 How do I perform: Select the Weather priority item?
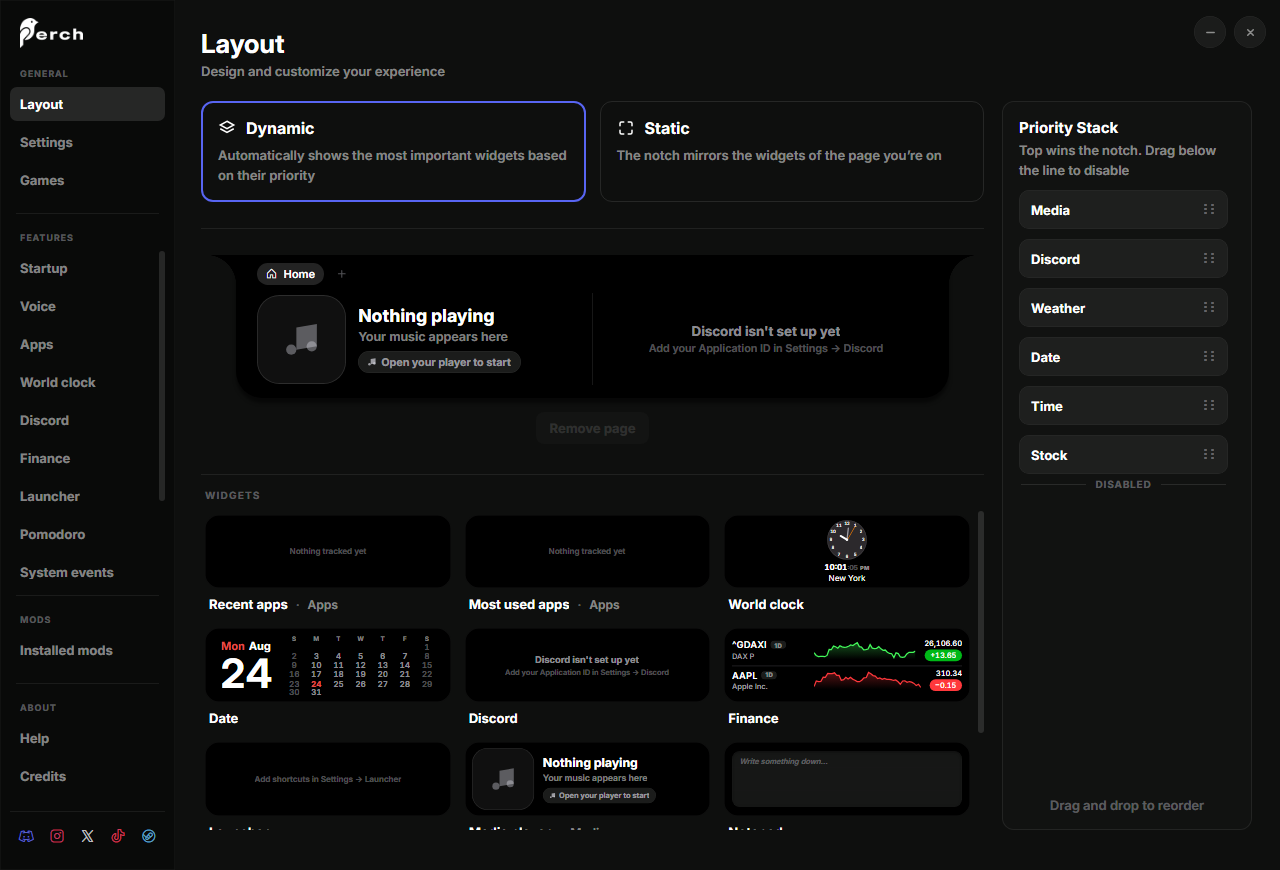coord(1123,308)
